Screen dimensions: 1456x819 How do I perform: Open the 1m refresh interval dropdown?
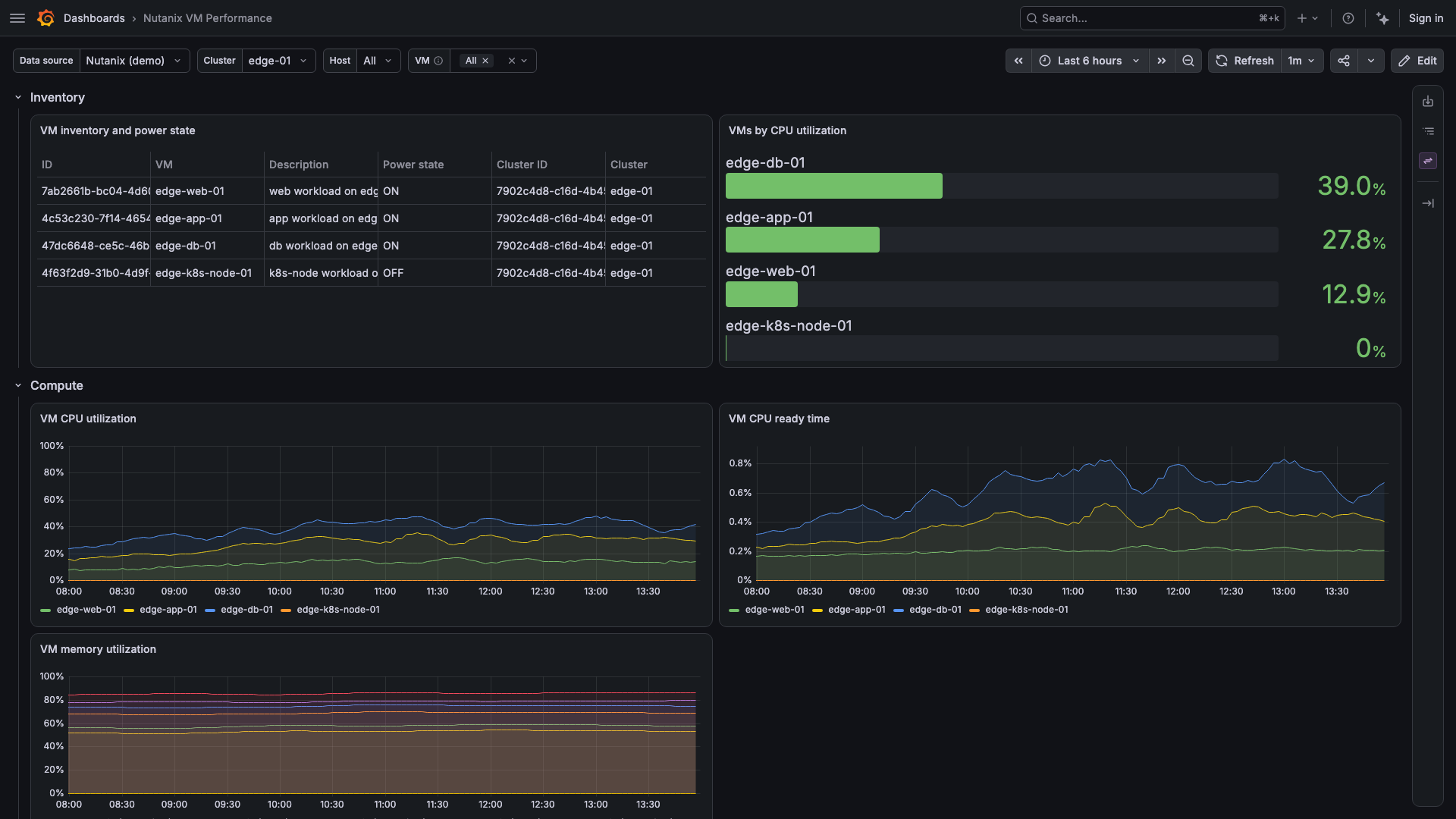tap(1301, 61)
